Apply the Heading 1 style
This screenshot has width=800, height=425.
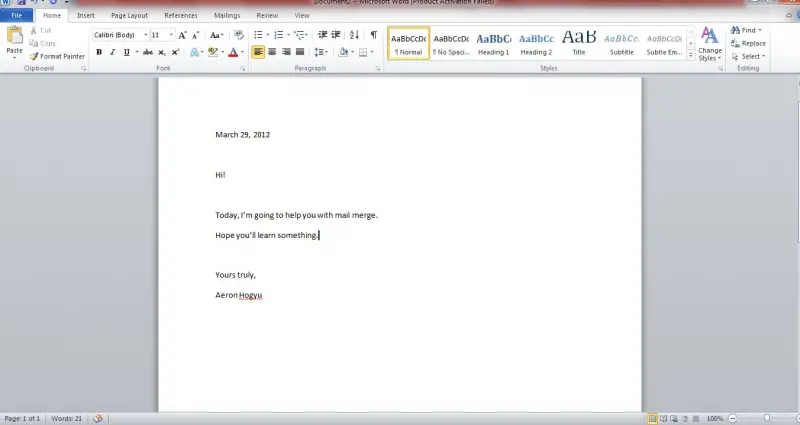click(493, 43)
